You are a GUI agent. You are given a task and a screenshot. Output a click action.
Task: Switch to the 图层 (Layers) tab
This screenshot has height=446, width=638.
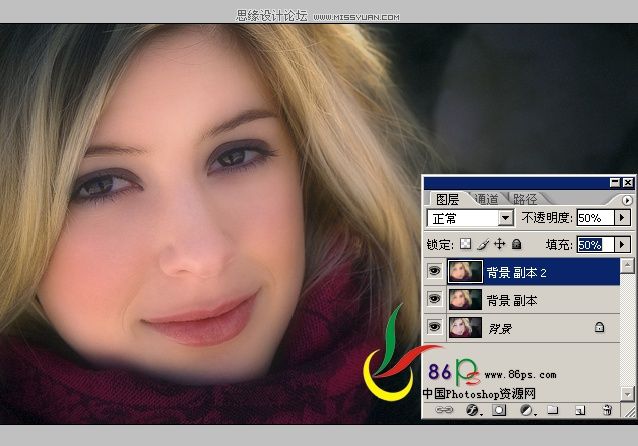(x=447, y=199)
